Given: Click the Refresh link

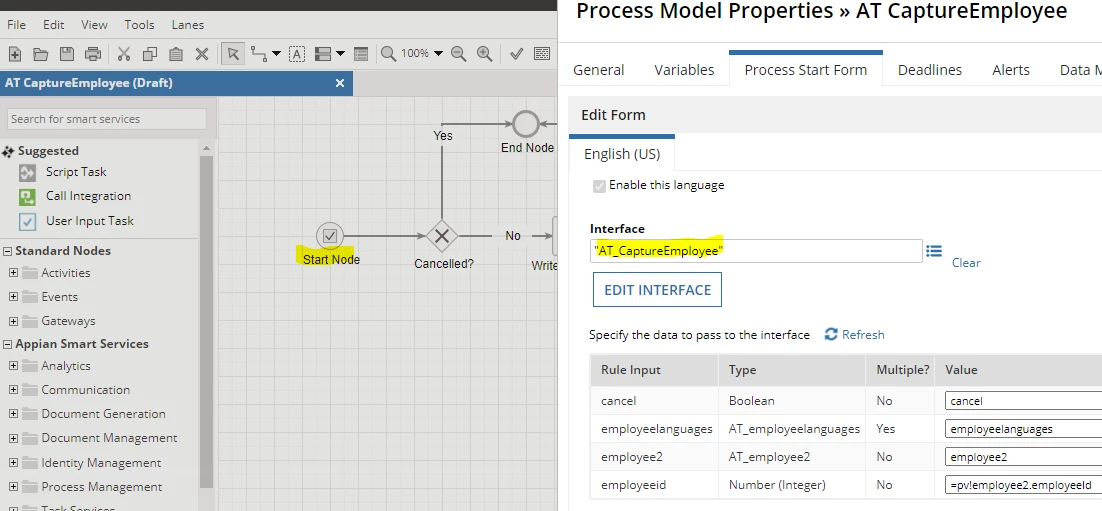Looking at the screenshot, I should (855, 335).
